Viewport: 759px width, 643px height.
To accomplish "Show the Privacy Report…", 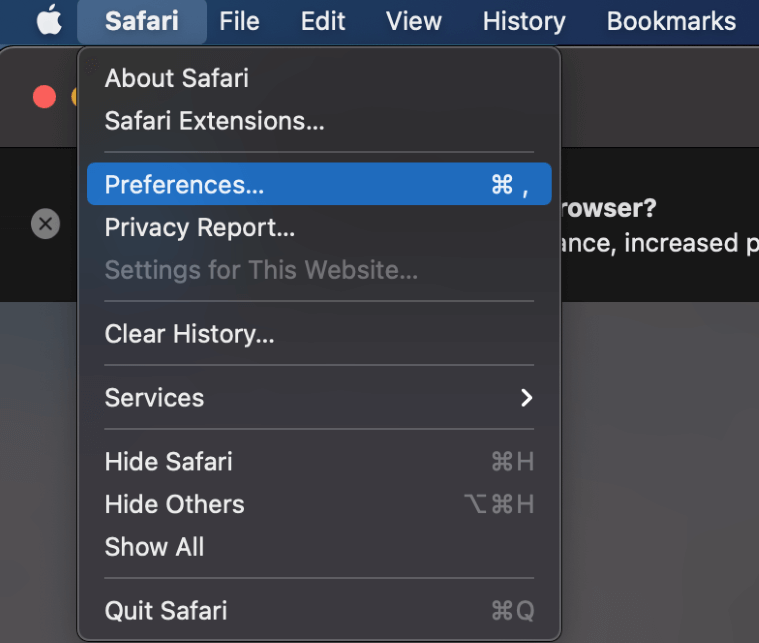I will click(x=200, y=228).
